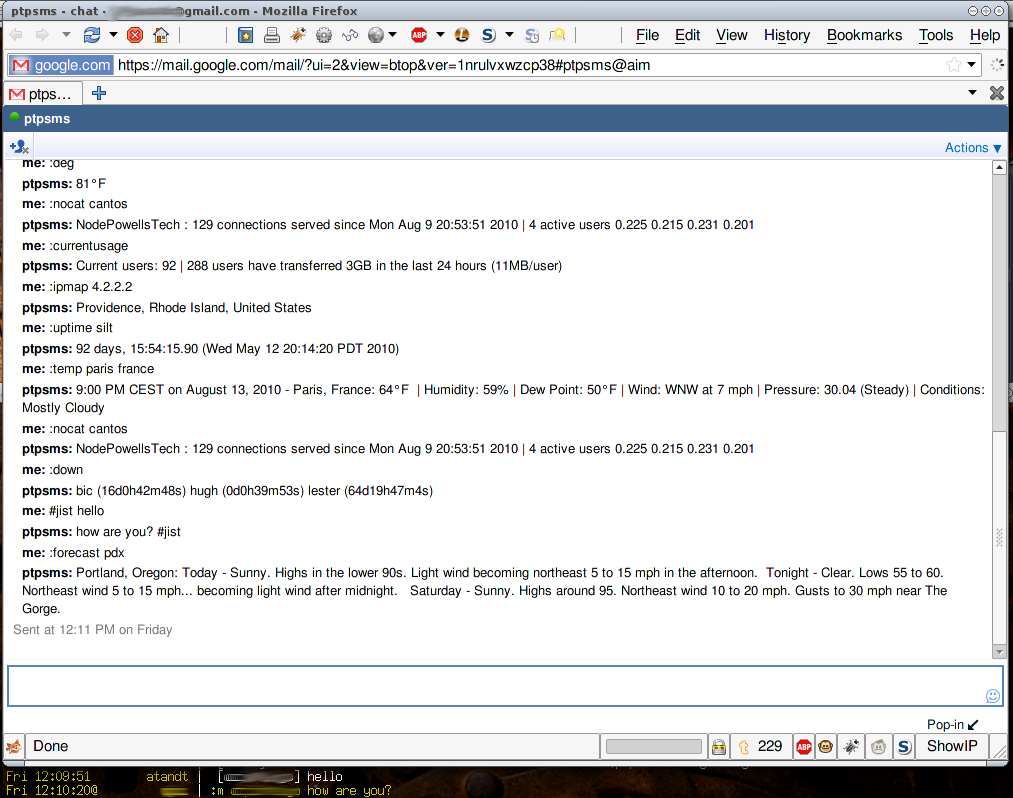Click the Print icon in toolbar
The height and width of the screenshot is (798, 1013).
tap(272, 35)
